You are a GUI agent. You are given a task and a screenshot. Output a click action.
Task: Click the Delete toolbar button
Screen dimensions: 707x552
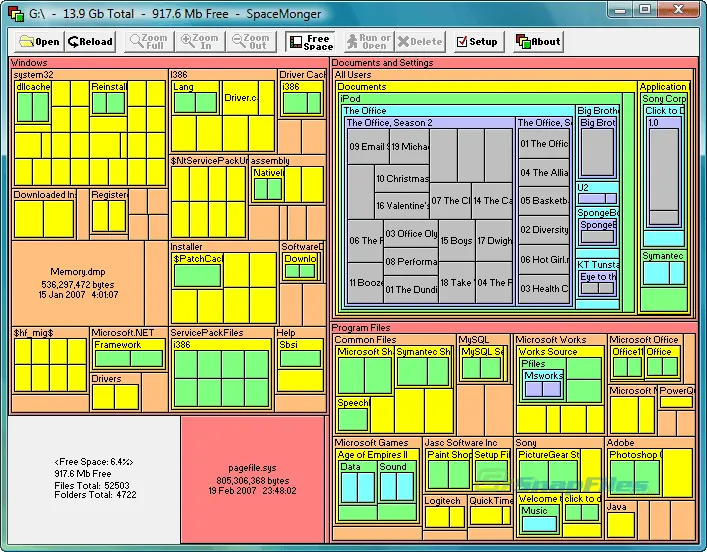[420, 41]
